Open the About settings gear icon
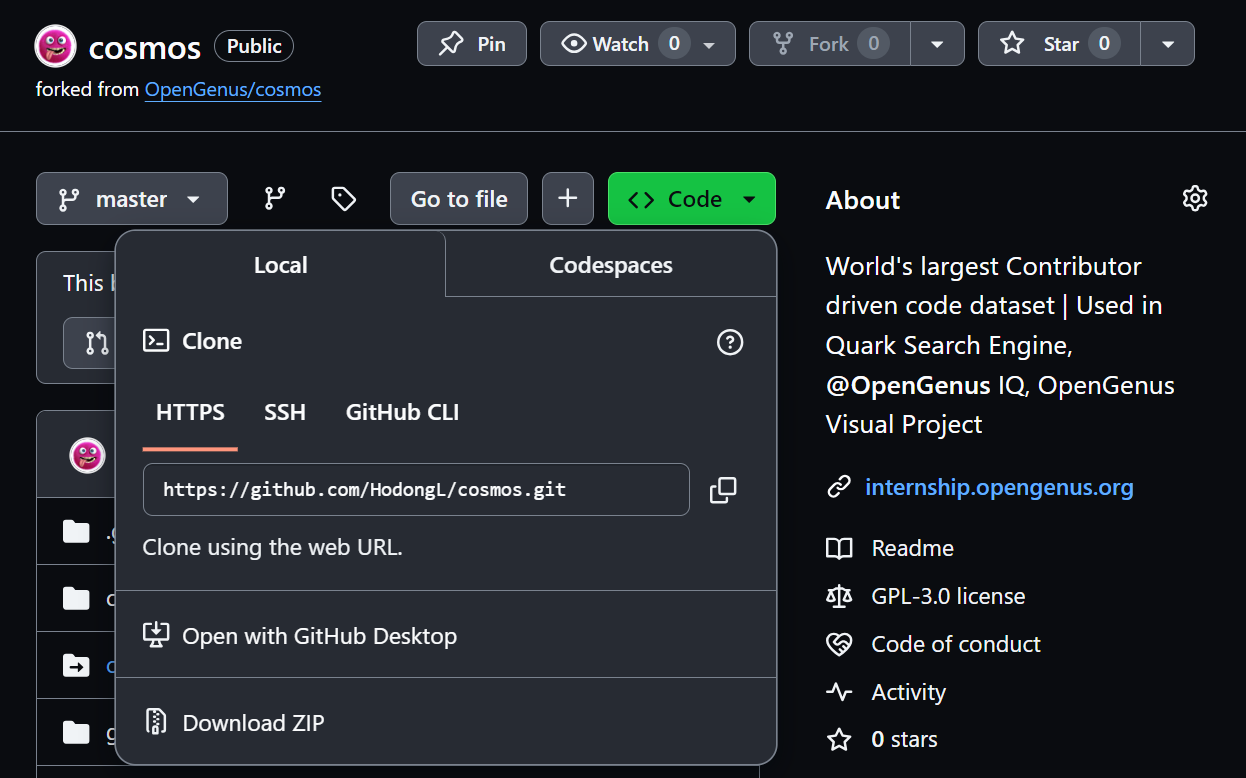1246x778 pixels. click(x=1195, y=199)
